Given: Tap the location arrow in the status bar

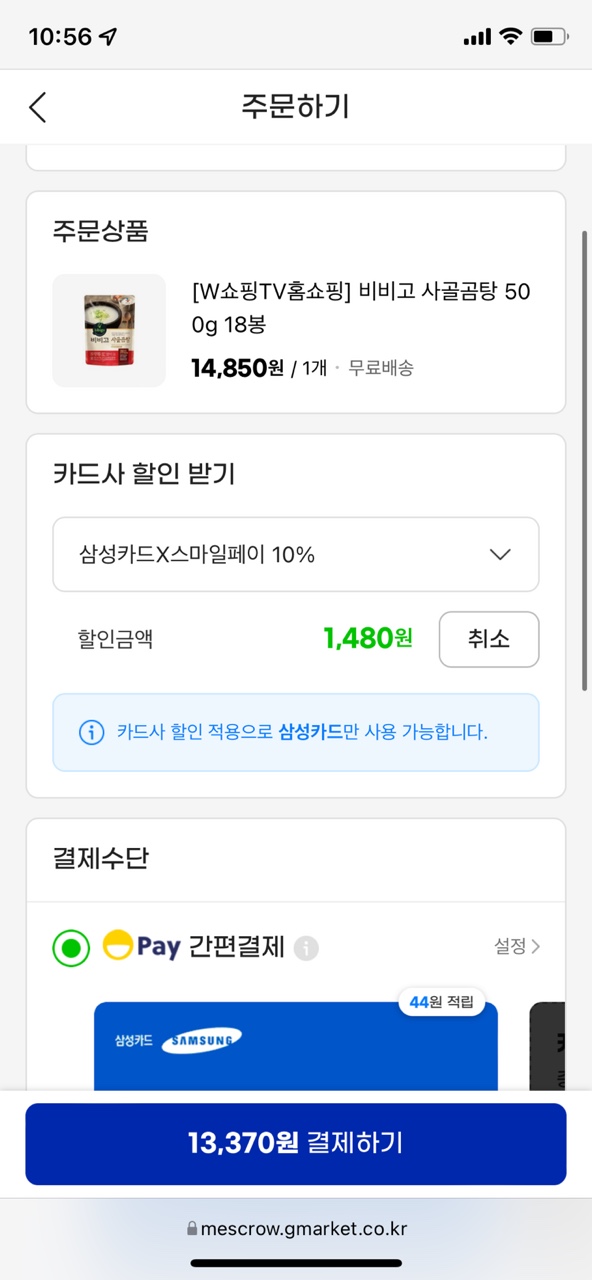Looking at the screenshot, I should [x=108, y=37].
